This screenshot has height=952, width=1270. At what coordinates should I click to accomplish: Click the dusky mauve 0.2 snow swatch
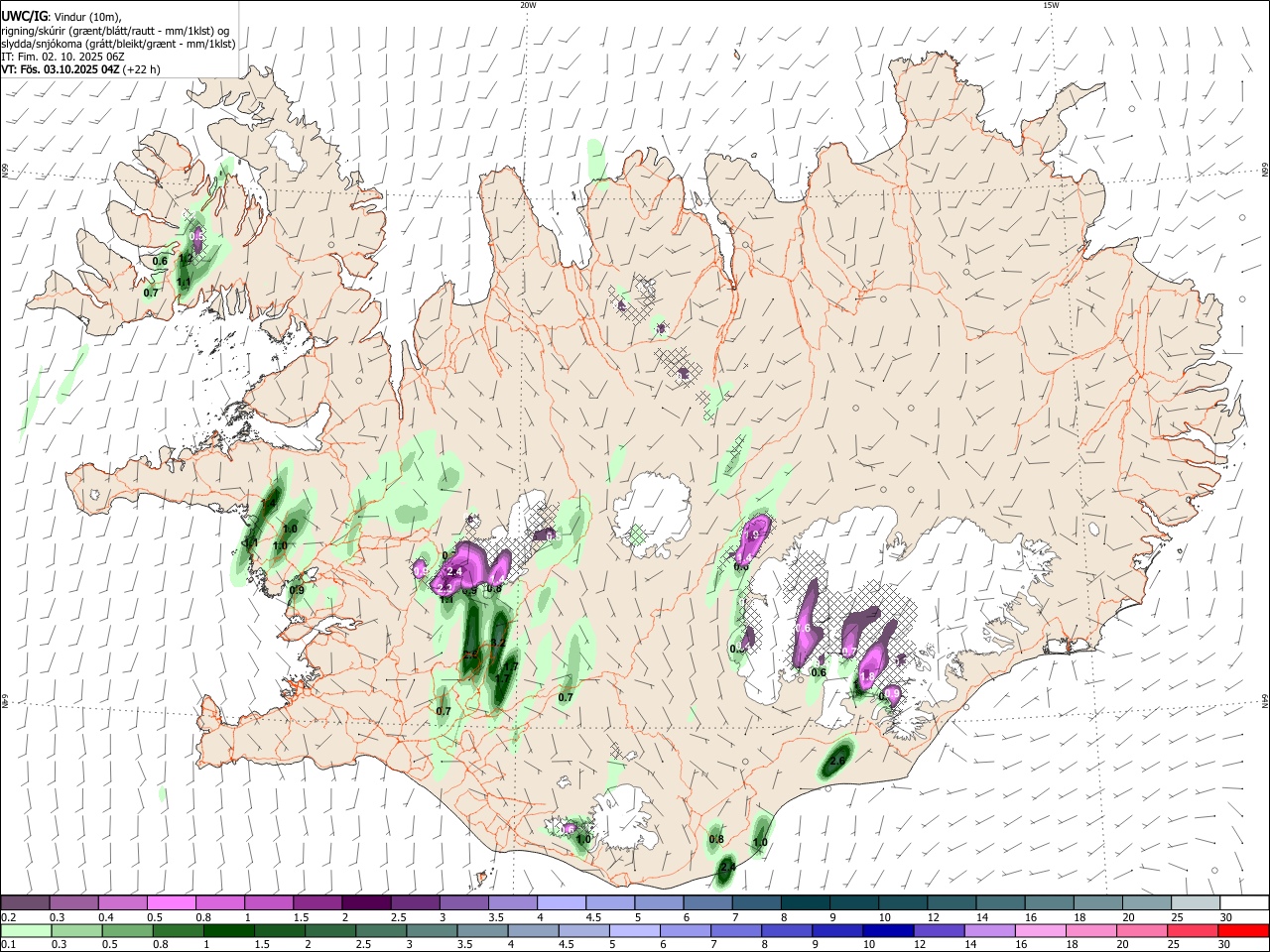pos(25,902)
